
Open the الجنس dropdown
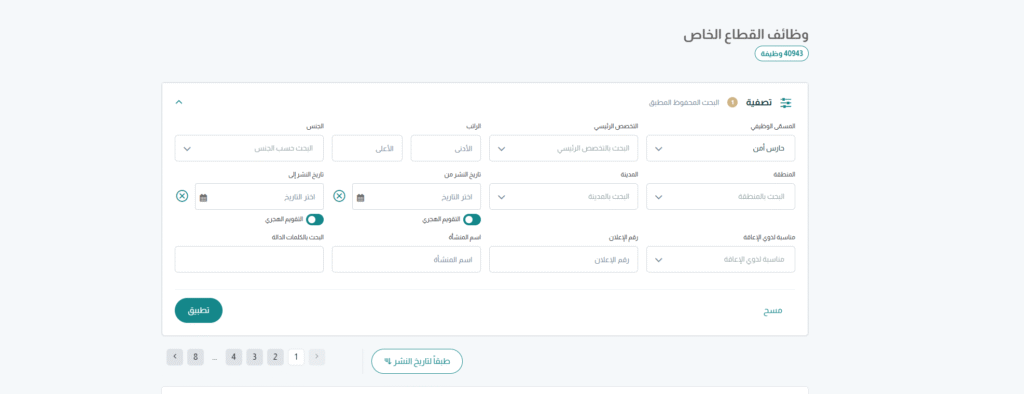coord(249,148)
